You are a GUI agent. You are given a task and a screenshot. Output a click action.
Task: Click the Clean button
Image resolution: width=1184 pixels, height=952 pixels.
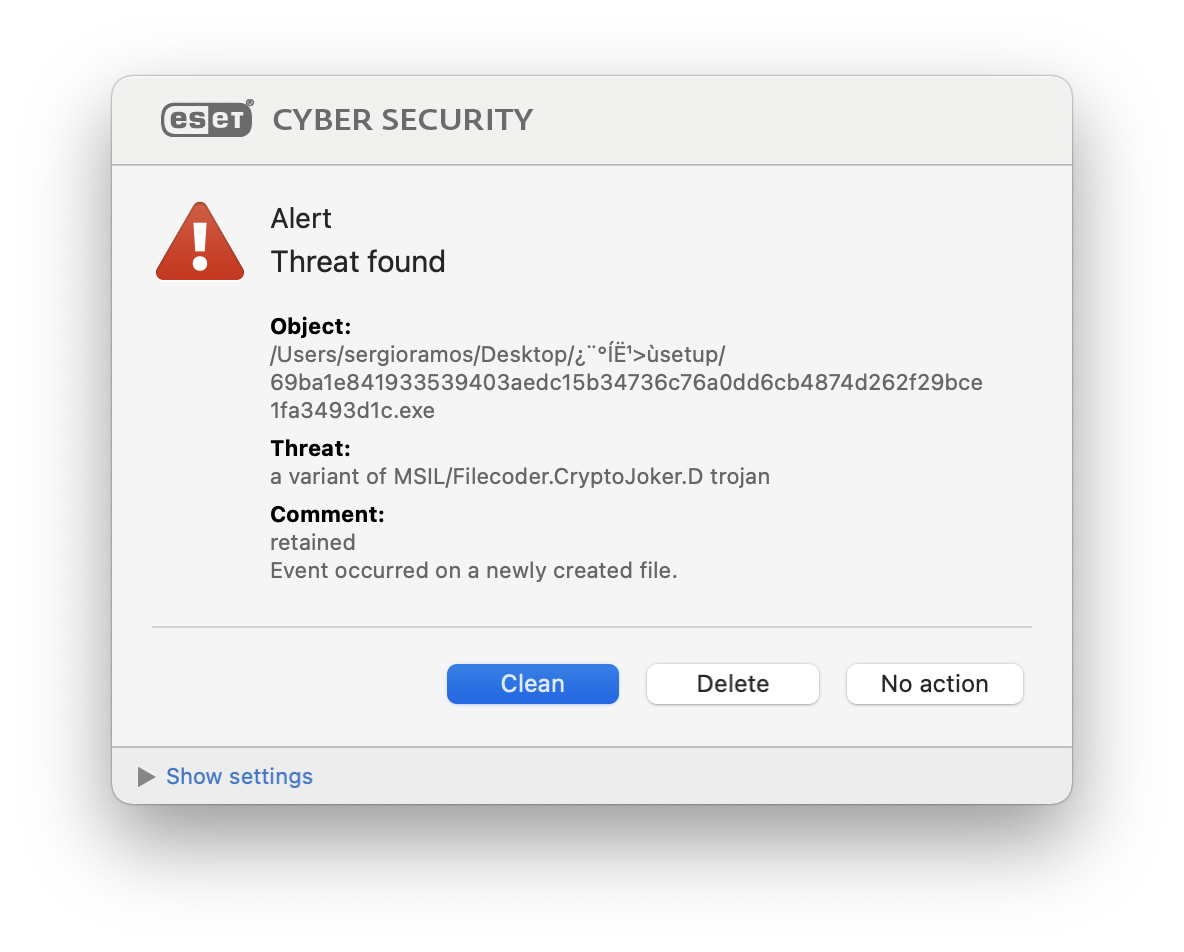click(x=533, y=684)
